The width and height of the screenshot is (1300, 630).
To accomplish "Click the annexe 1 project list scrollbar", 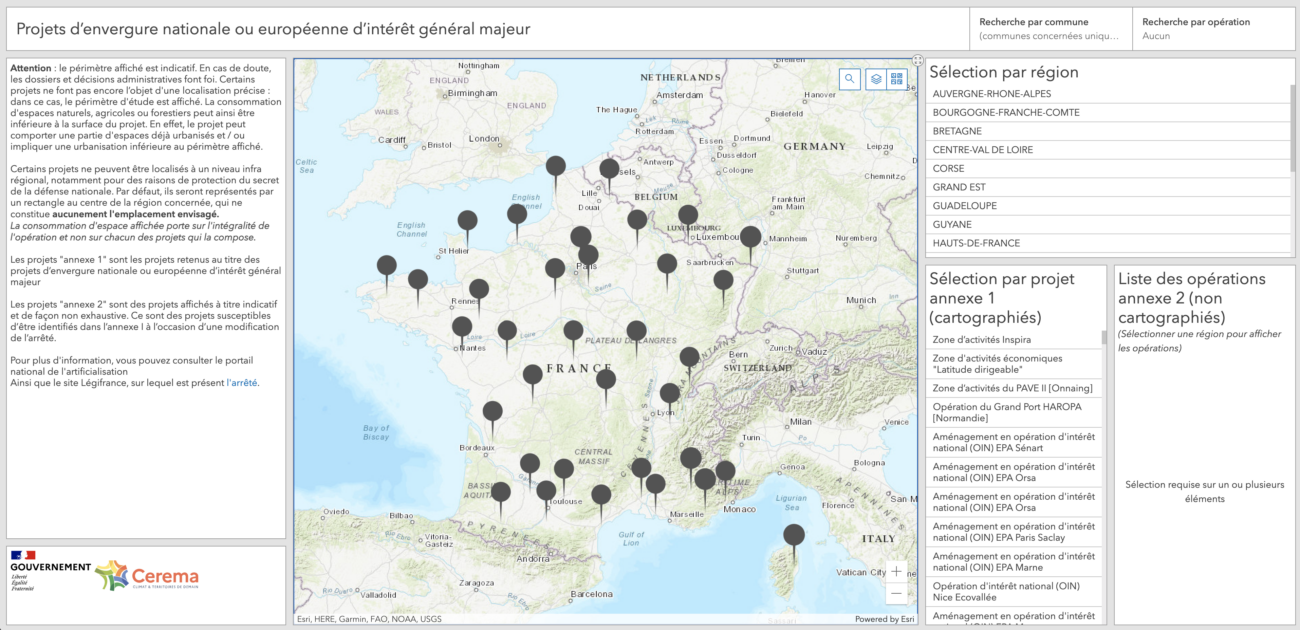I will tap(1104, 338).
